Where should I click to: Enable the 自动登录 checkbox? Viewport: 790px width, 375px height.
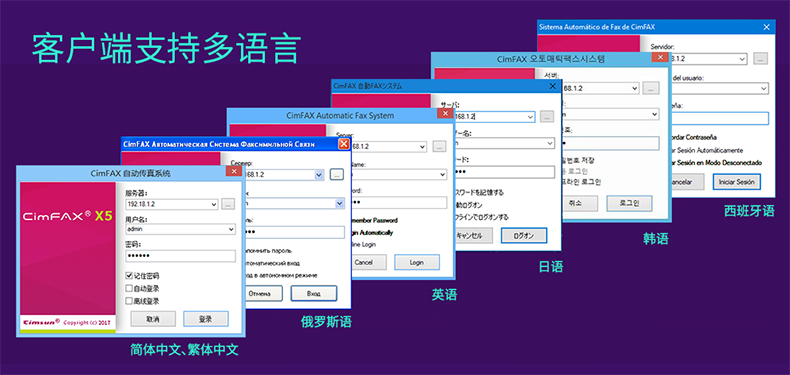[x=129, y=289]
